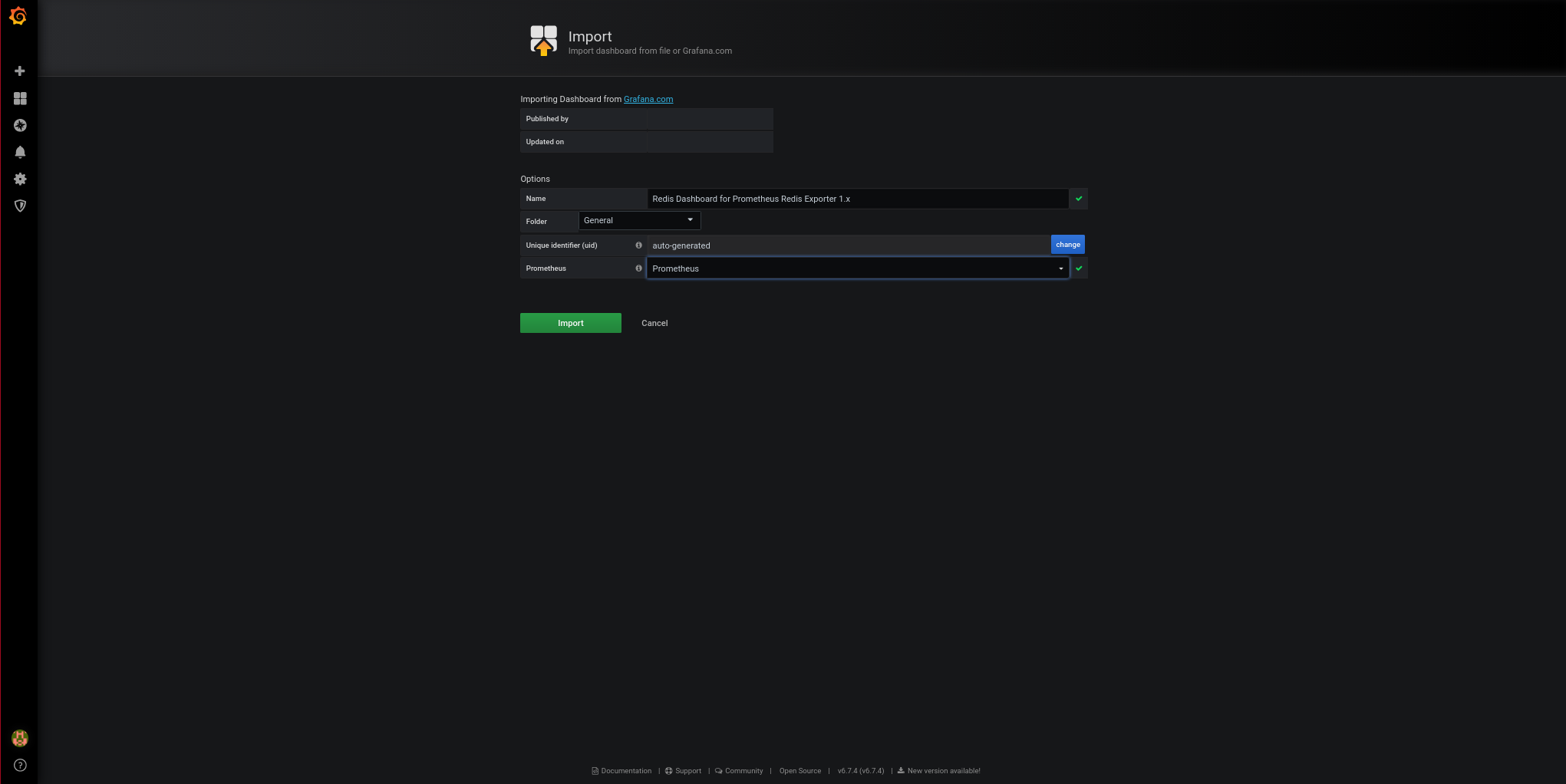Follow the Grafana.com link
The image size is (1566, 784).
tap(648, 99)
